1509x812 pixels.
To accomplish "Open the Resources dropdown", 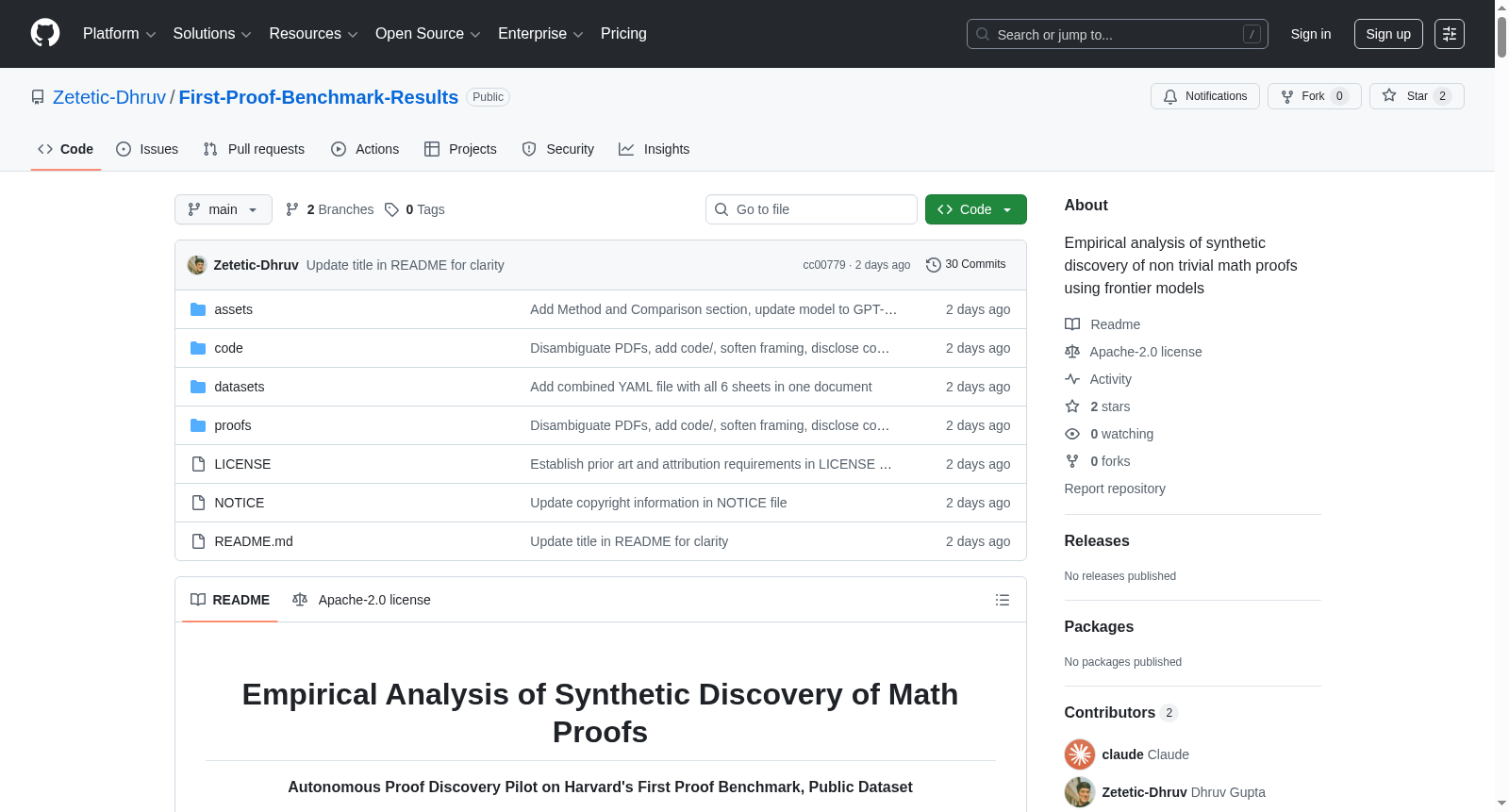I will pos(313,34).
